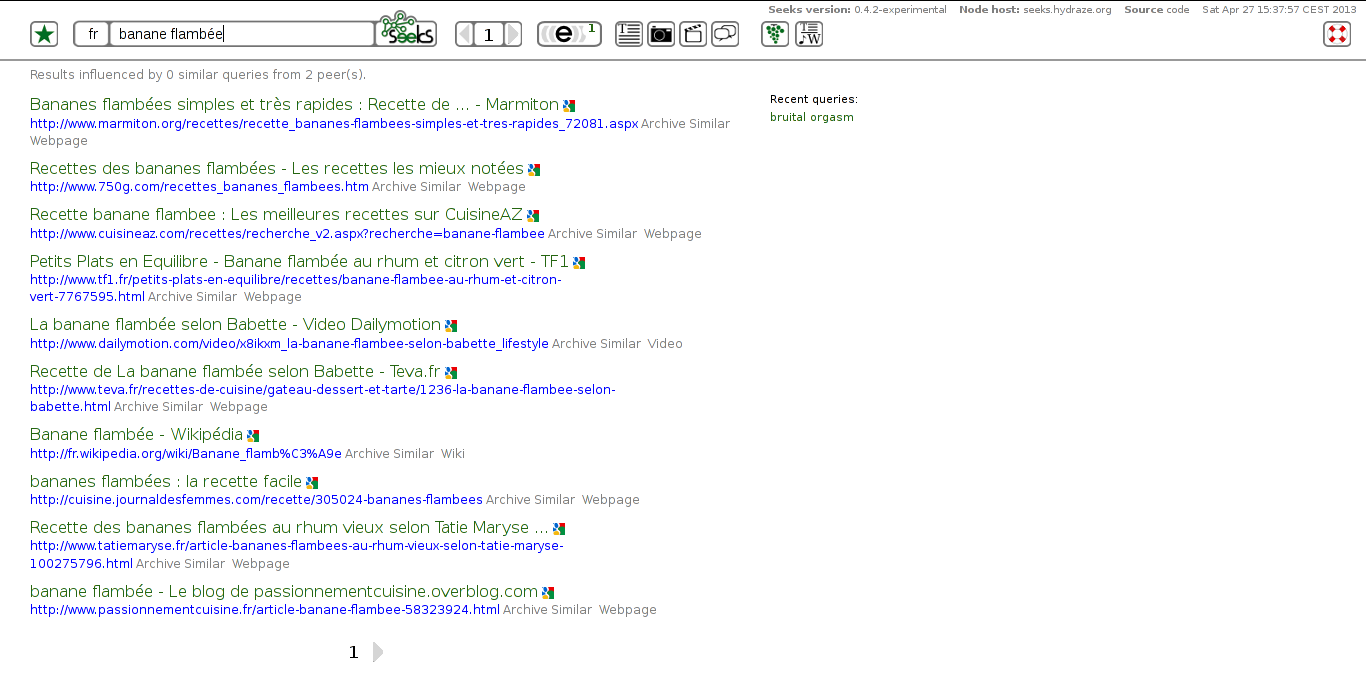This screenshot has width=1366, height=682.
Task: Open 'La banane flambée selon Babette' Dailymotion result
Action: (x=235, y=324)
